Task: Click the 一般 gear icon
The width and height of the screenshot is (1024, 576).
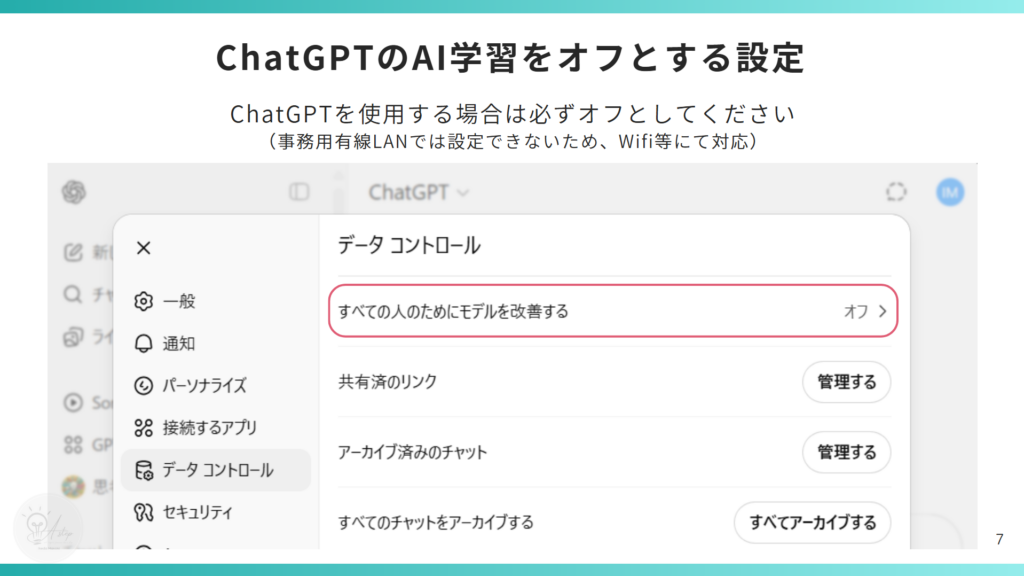Action: [x=143, y=301]
